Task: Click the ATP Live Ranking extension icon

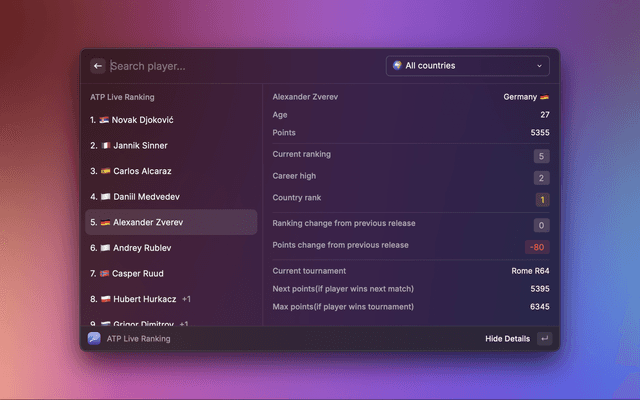Action: pyautogui.click(x=94, y=339)
